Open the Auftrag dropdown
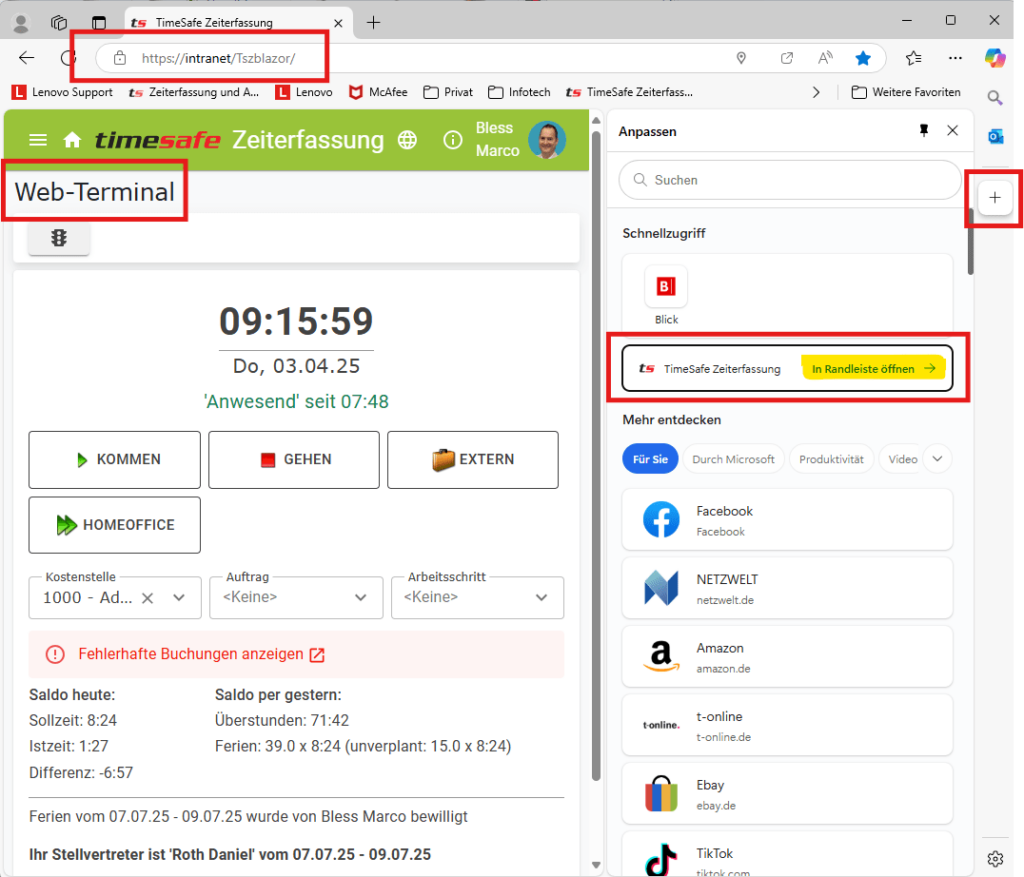This screenshot has height=877, width=1024. click(x=361, y=598)
